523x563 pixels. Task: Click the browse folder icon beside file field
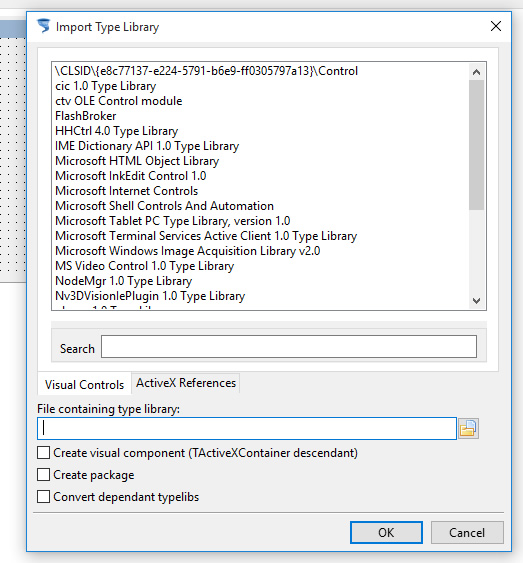pyautogui.click(x=468, y=428)
